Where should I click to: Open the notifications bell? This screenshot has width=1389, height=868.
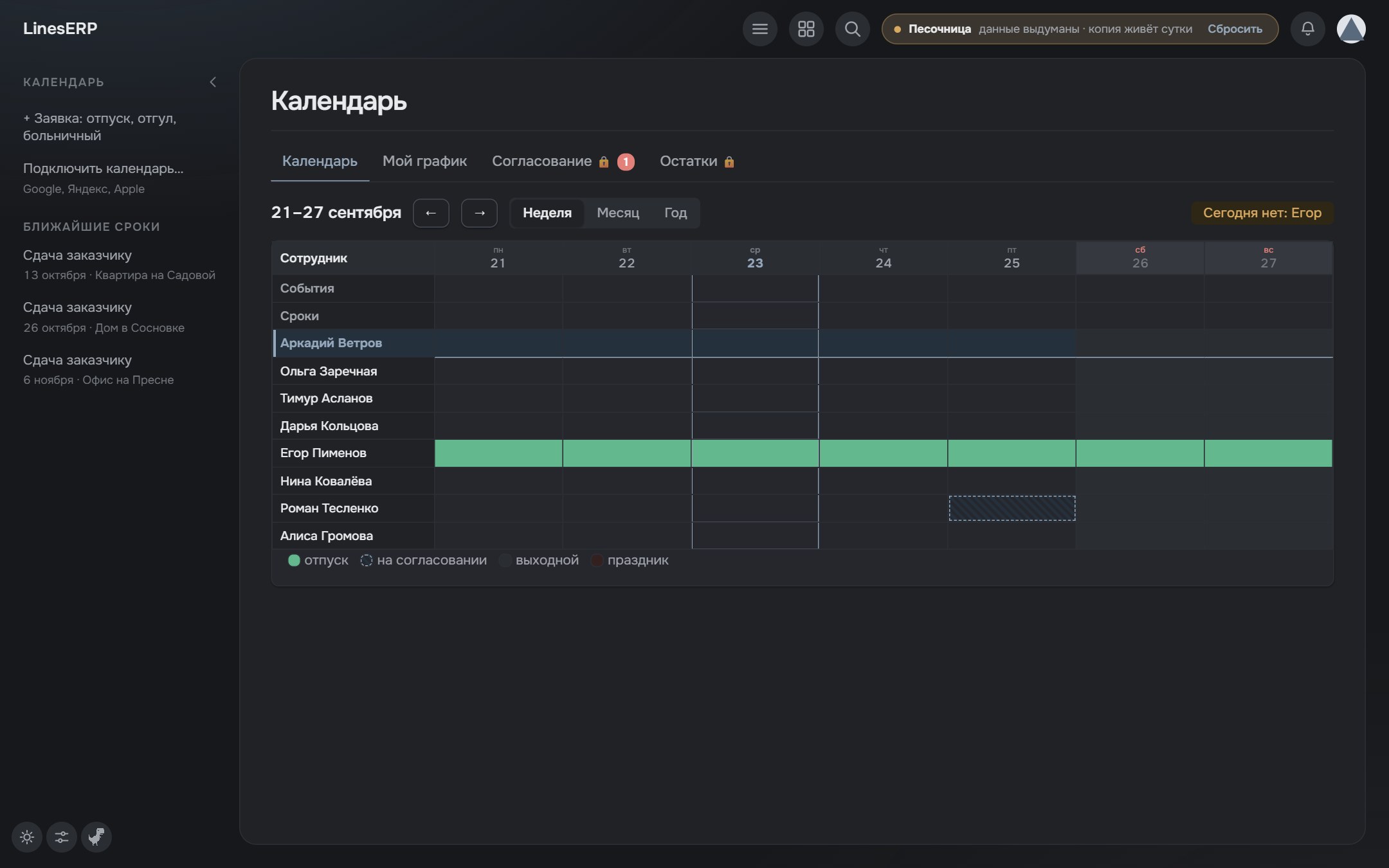(x=1307, y=29)
